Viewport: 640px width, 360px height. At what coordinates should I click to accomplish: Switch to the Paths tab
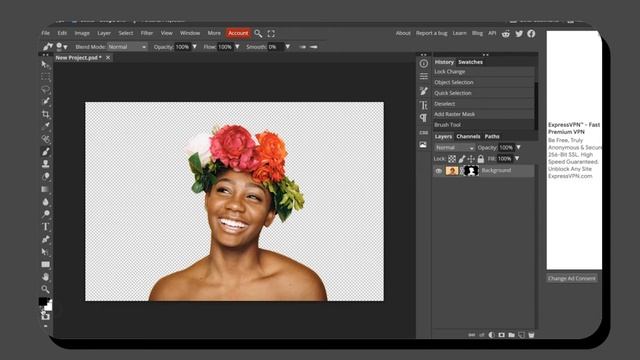492,136
